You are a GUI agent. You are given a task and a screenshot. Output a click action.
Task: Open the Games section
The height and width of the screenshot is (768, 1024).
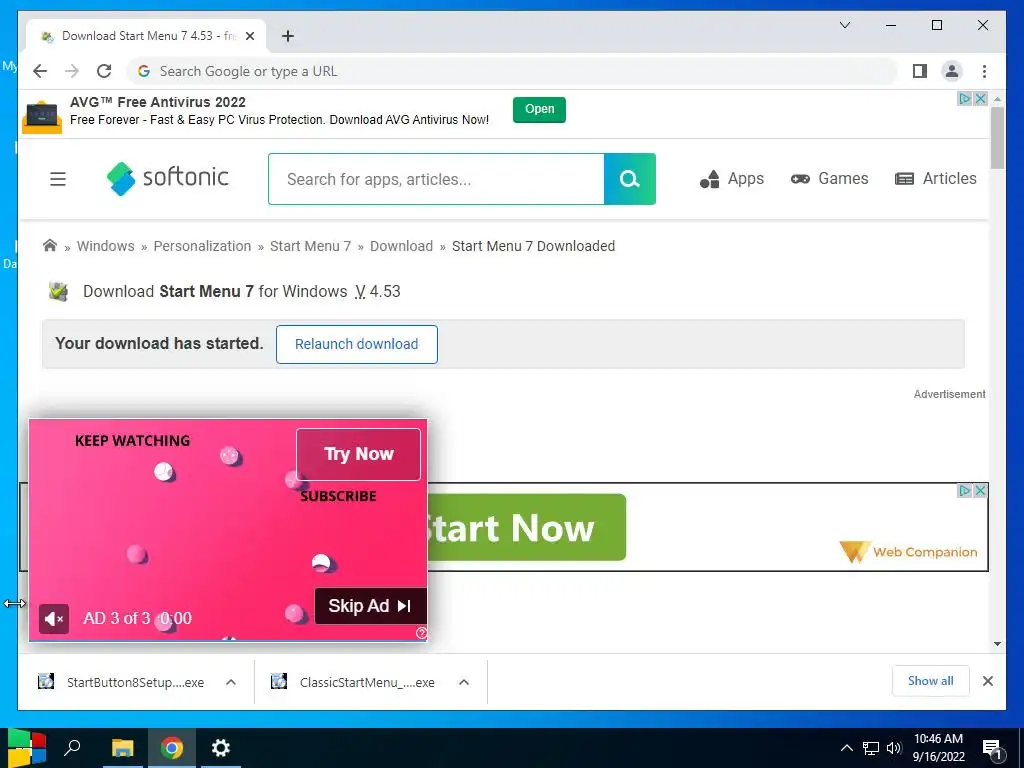click(829, 178)
